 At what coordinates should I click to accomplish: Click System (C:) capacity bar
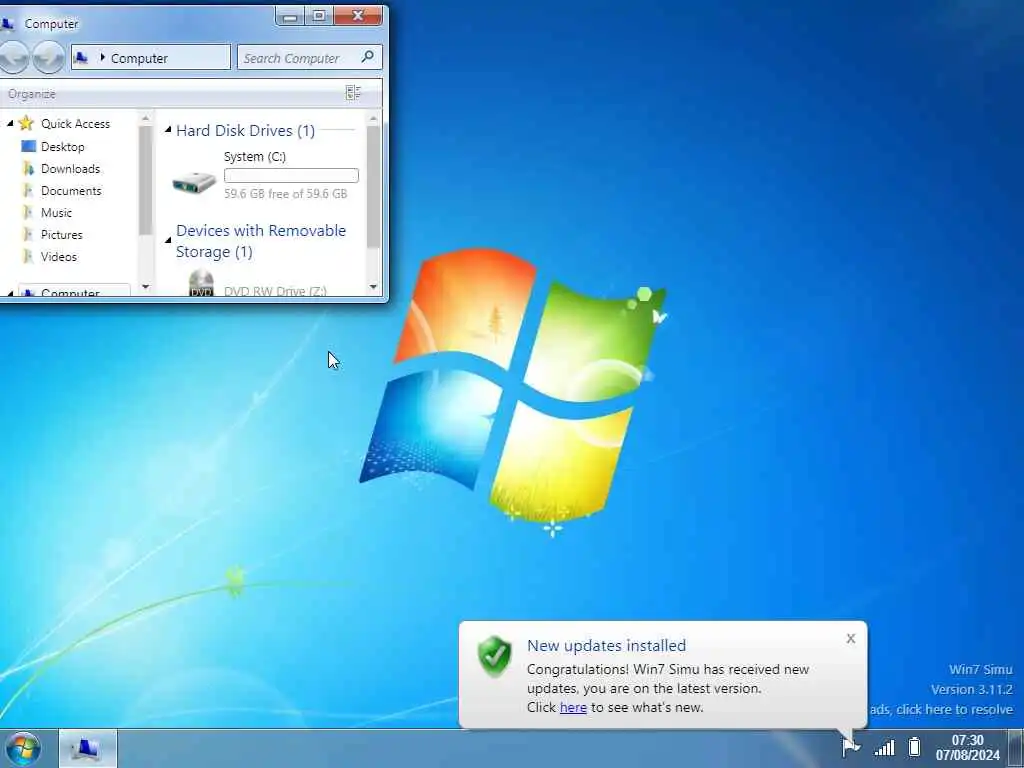(x=291, y=175)
